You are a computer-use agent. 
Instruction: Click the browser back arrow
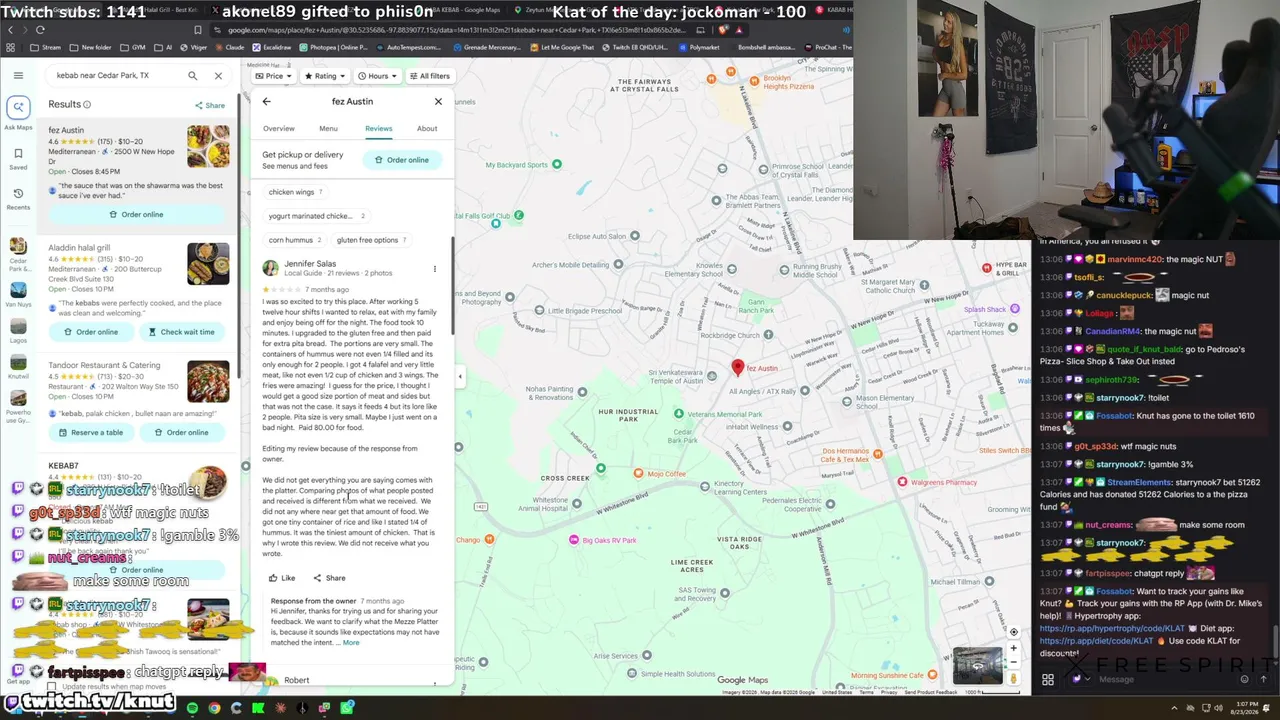tap(11, 30)
